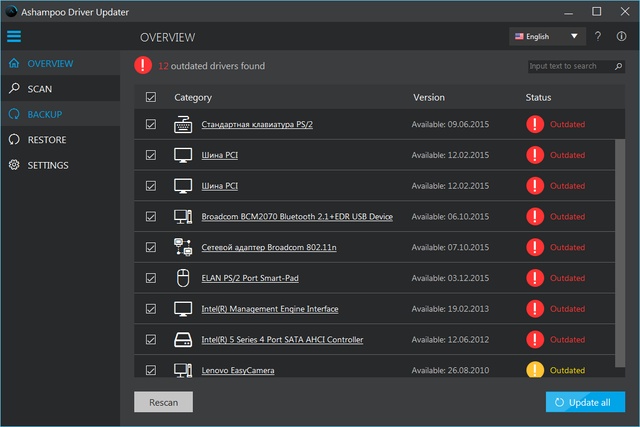Click the info icon in header
Screen dimensions: 640x427
(622, 37)
